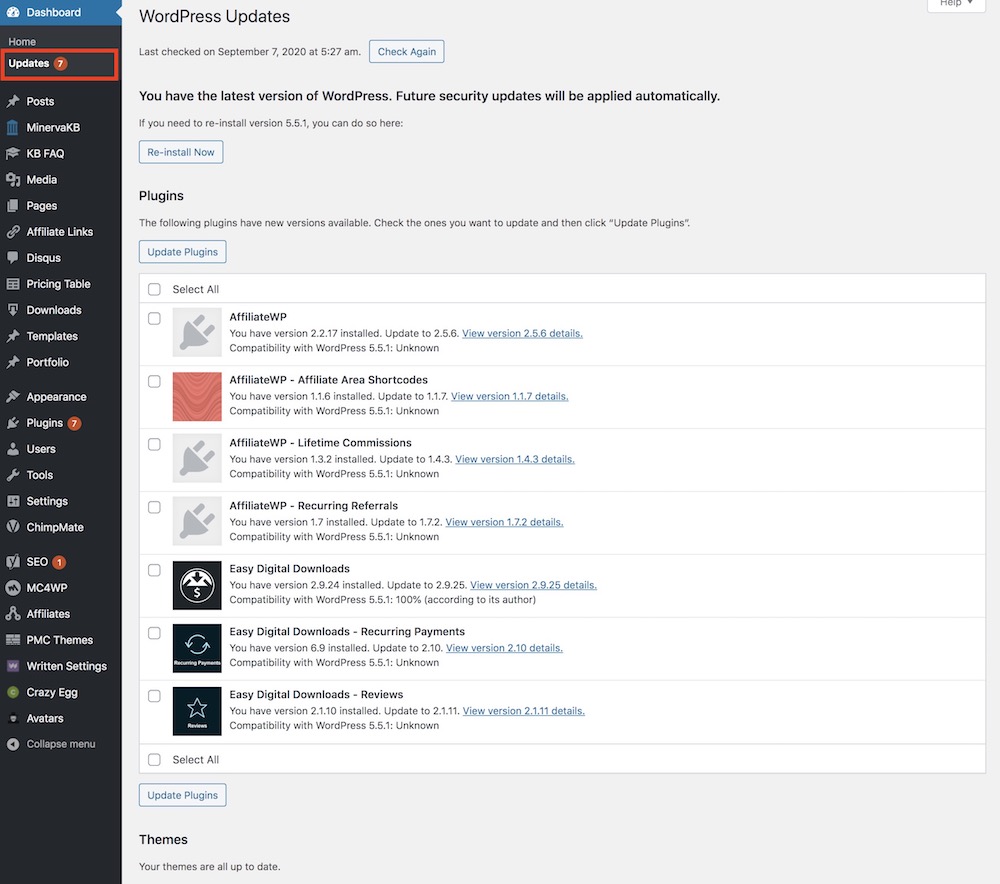Screen dimensions: 1000x884
Task: Open View version 1.4.3 details link
Action: [515, 459]
